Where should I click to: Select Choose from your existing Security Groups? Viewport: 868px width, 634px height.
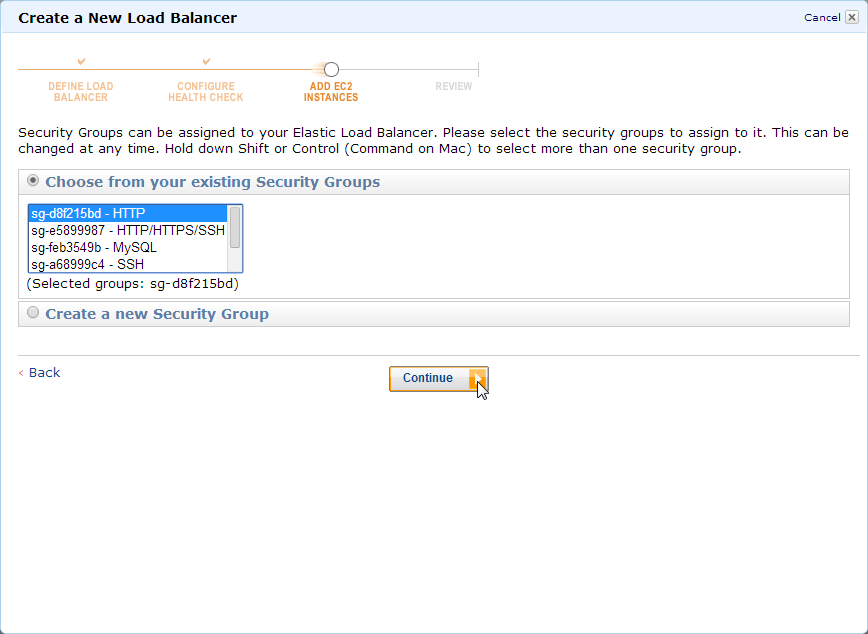tap(31, 181)
